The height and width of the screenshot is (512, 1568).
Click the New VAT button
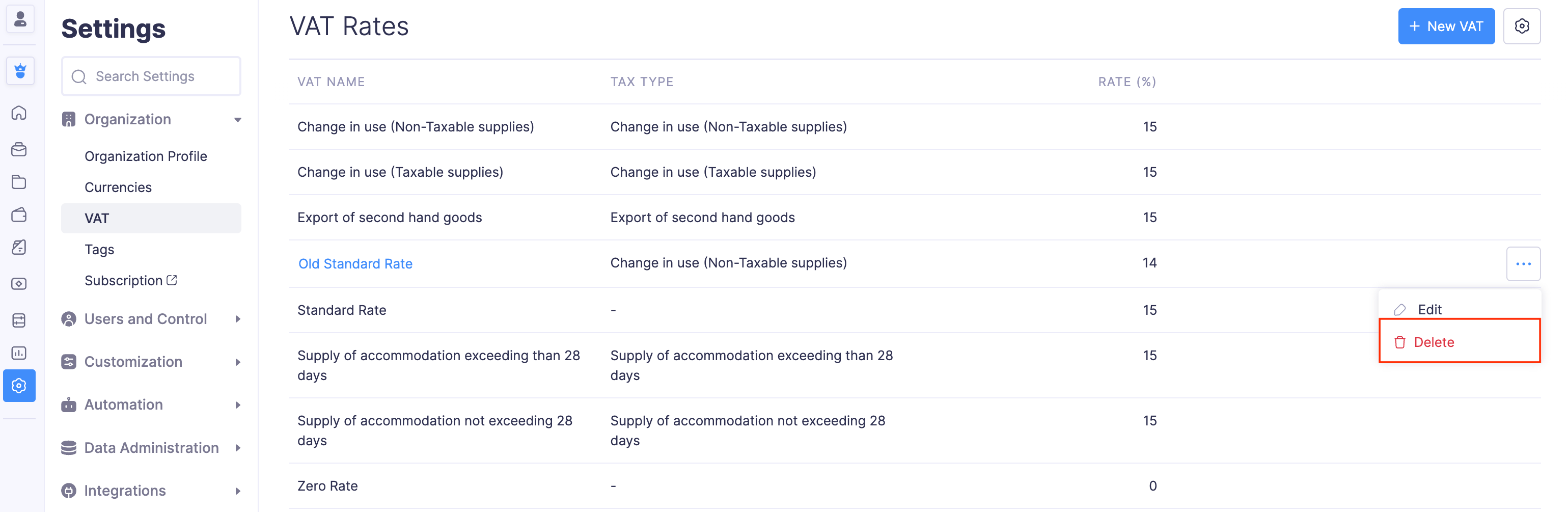1446,26
